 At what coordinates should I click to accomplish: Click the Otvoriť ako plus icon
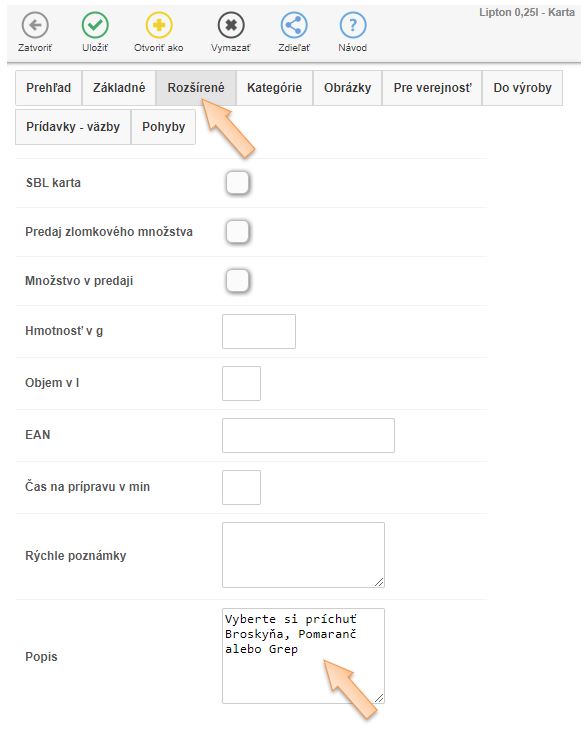tap(159, 25)
